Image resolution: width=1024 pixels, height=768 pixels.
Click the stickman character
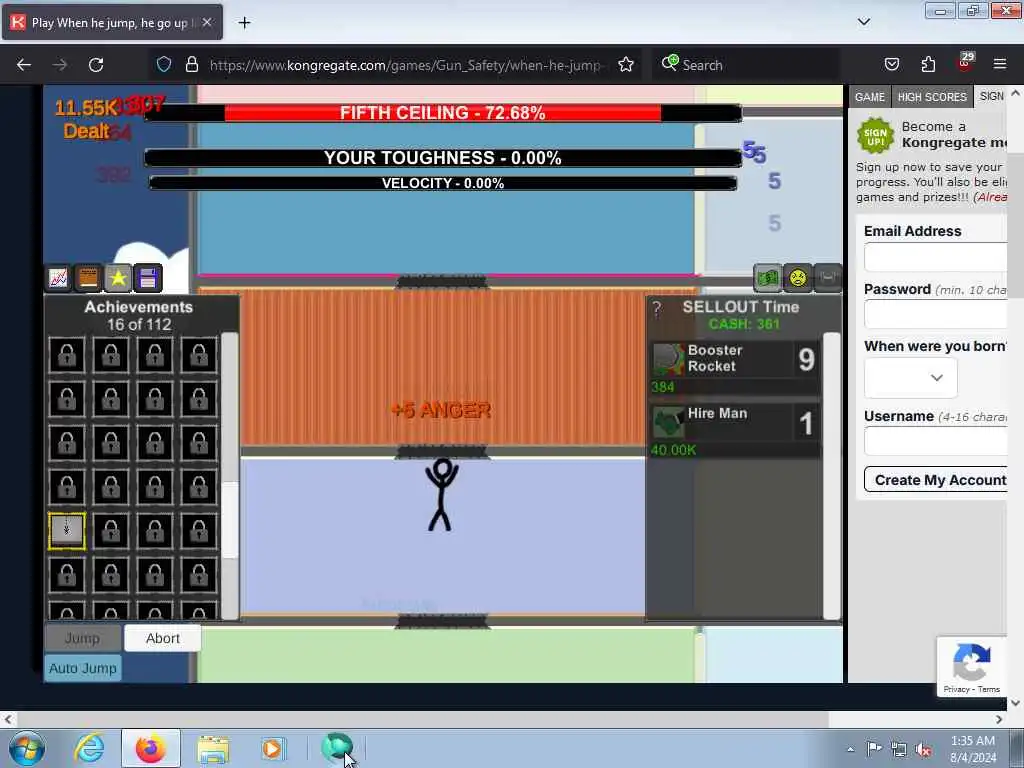coord(441,494)
